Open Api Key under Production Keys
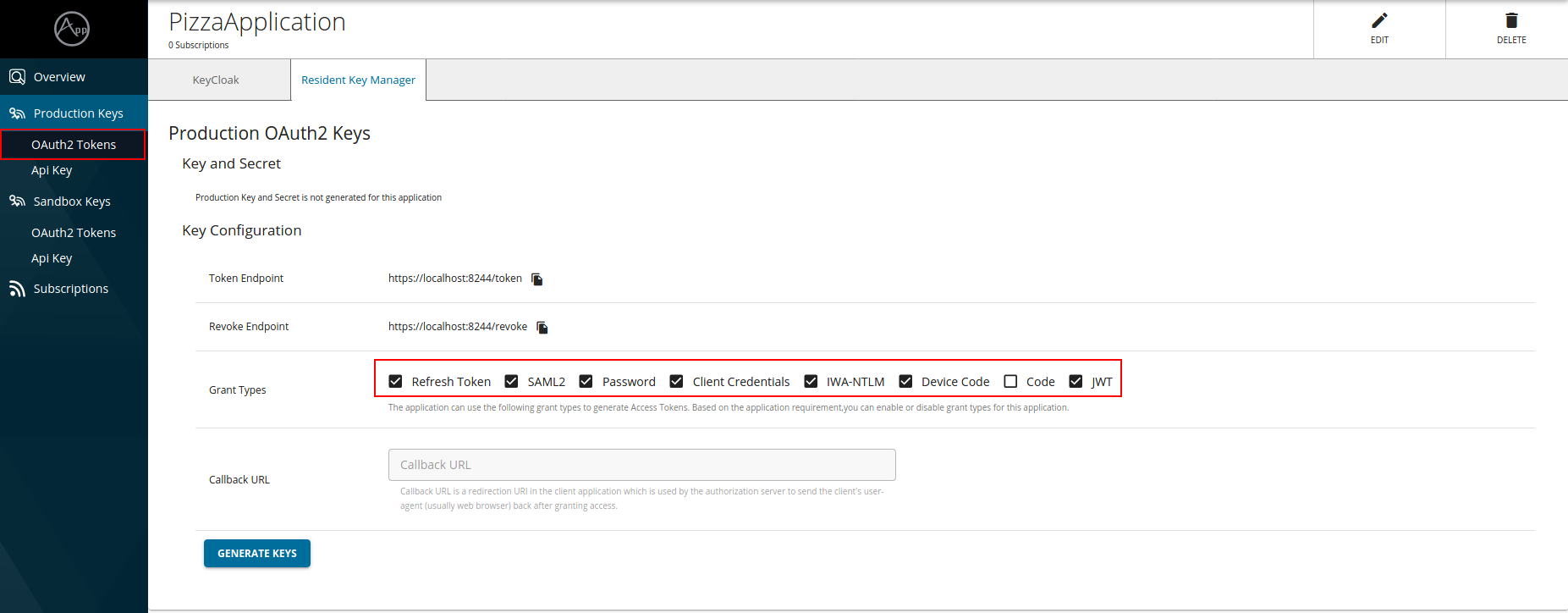The image size is (1568, 613). pos(52,170)
